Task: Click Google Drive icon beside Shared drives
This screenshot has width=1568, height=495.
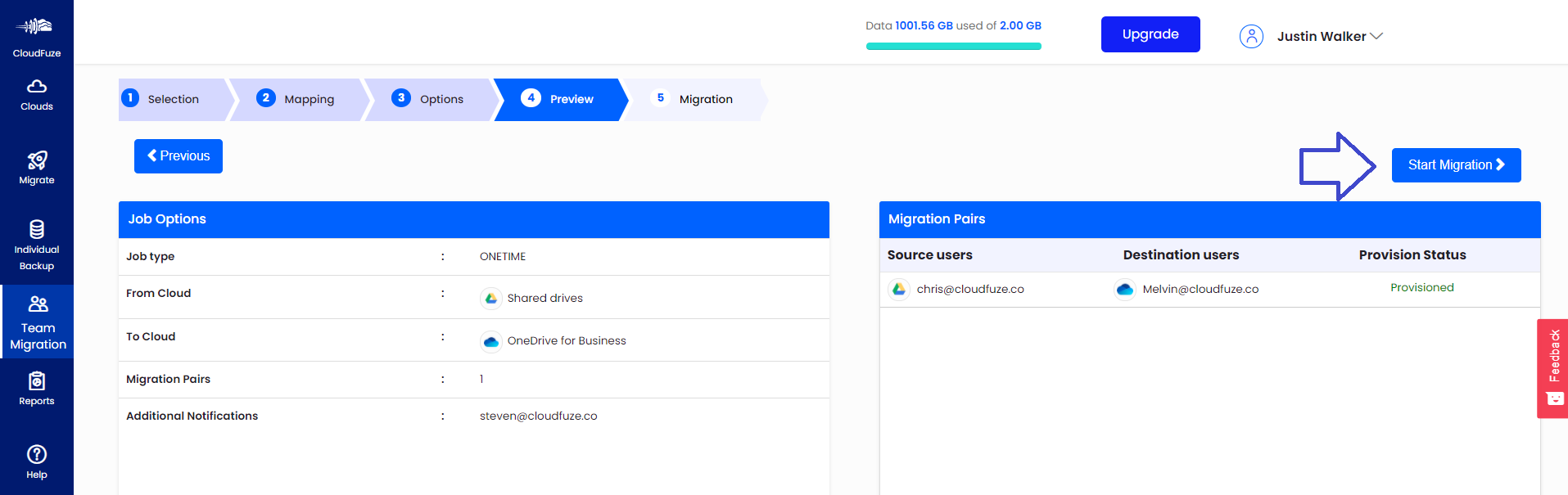Action: 491,299
